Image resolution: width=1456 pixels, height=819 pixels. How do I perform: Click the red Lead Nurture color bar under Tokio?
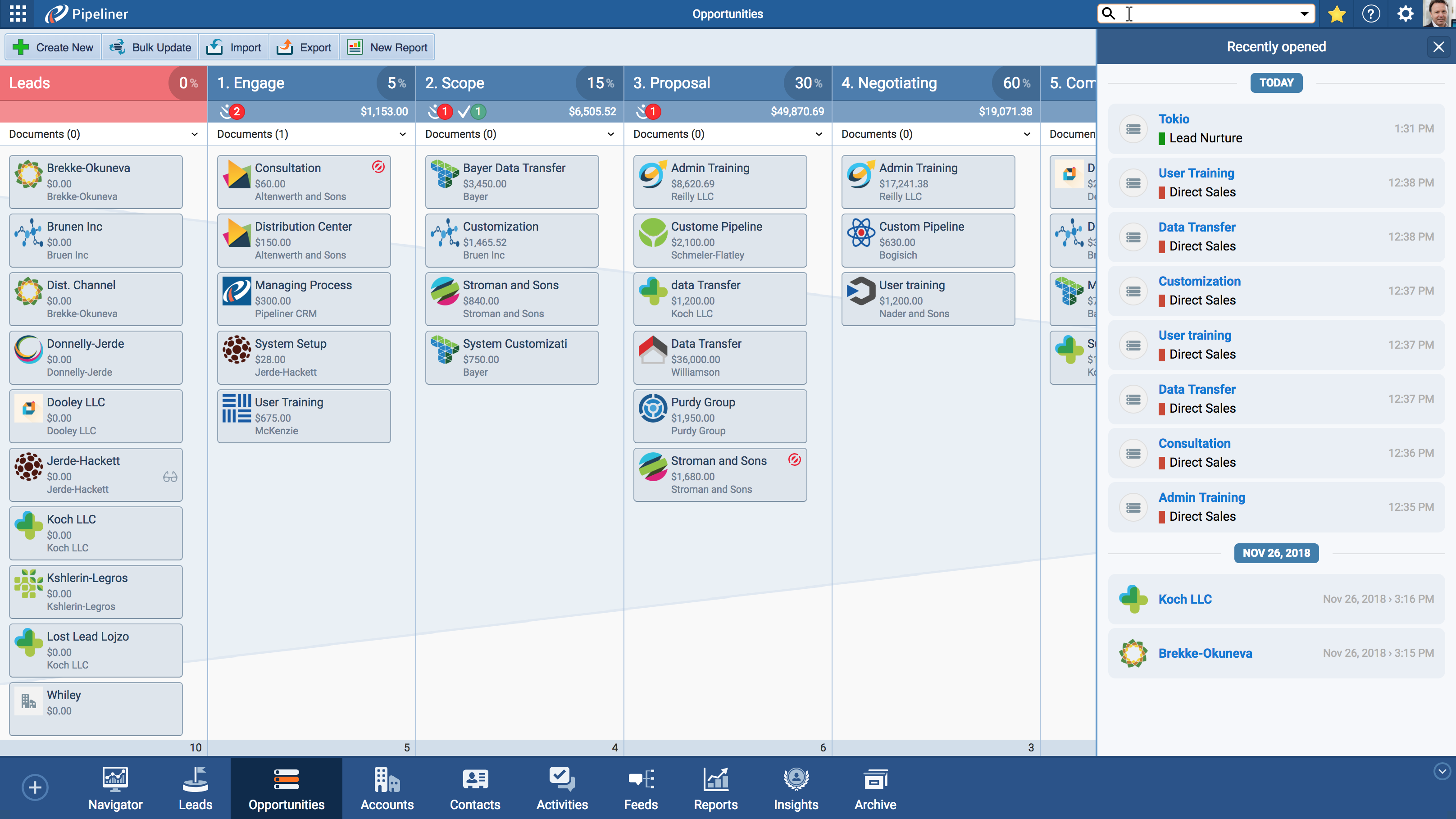pos(1161,138)
